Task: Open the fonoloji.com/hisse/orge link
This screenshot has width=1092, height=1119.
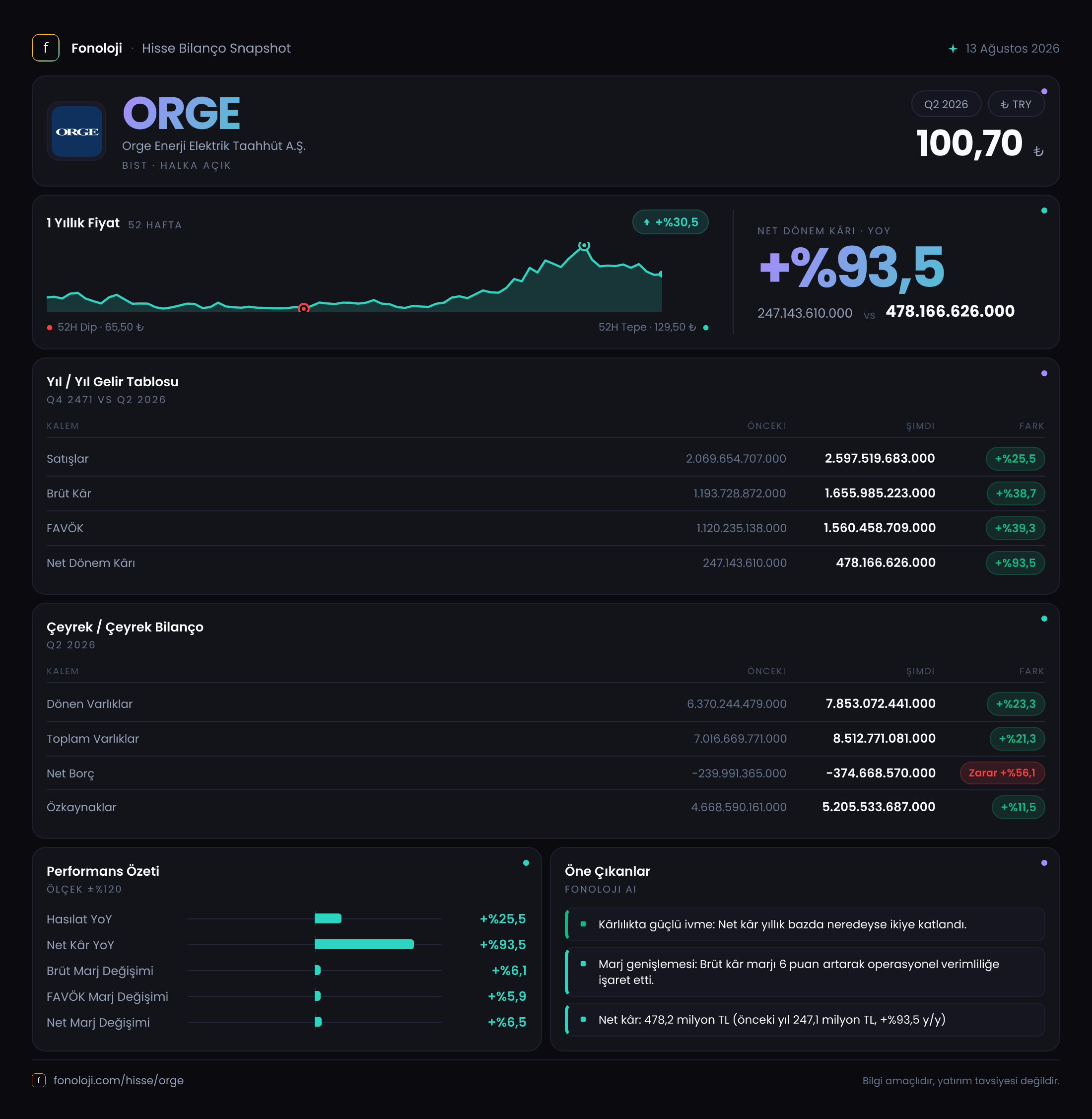Action: [x=118, y=1080]
